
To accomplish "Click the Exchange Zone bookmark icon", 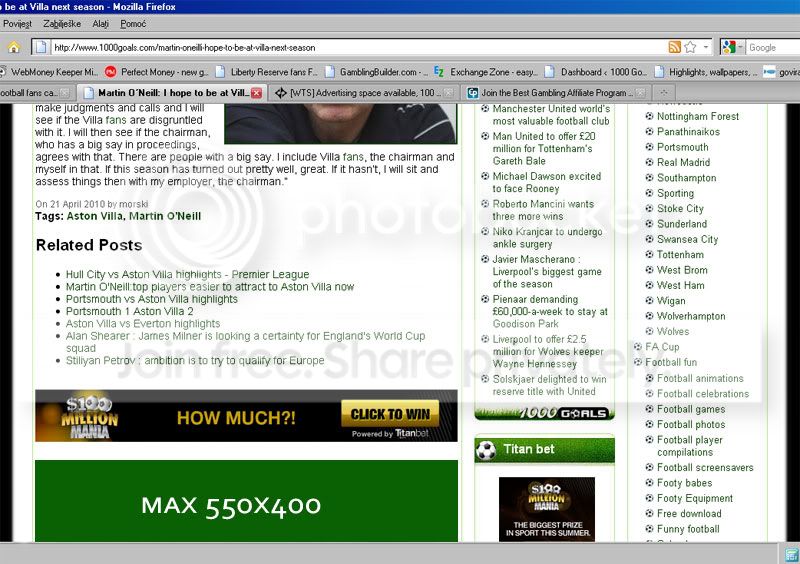I will point(439,72).
